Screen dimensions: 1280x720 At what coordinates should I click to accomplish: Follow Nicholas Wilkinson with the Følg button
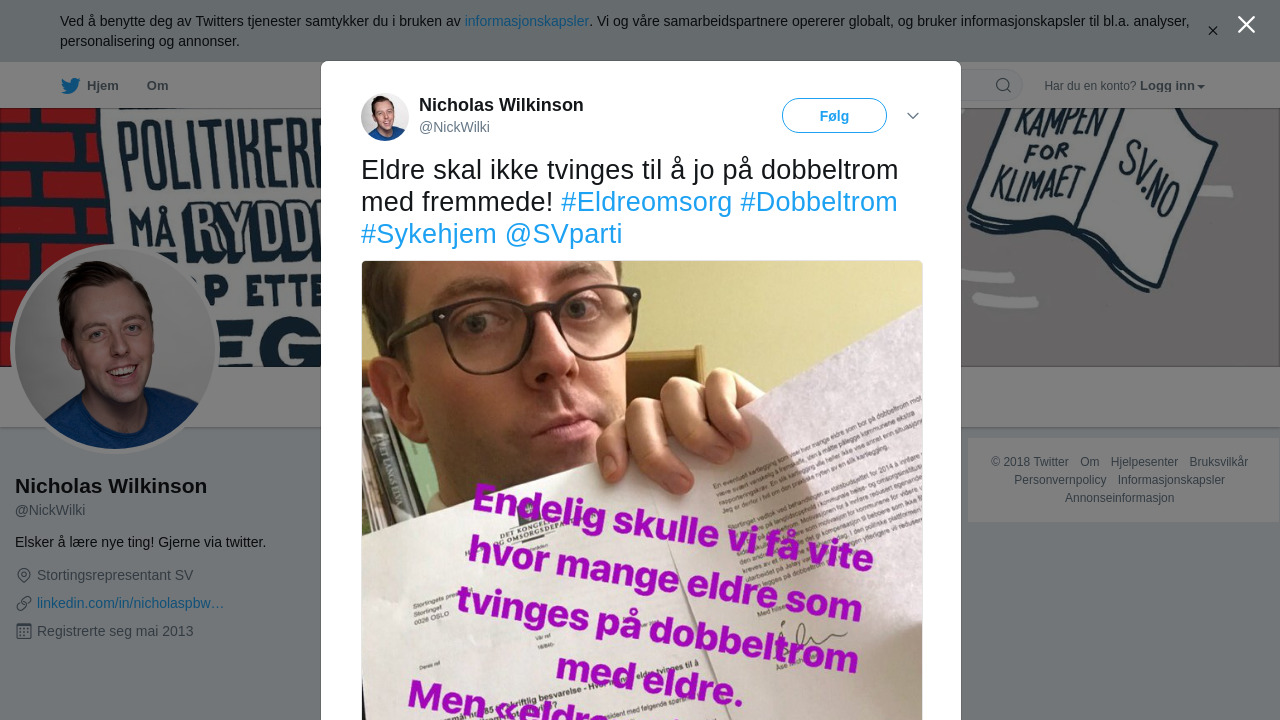(x=834, y=116)
